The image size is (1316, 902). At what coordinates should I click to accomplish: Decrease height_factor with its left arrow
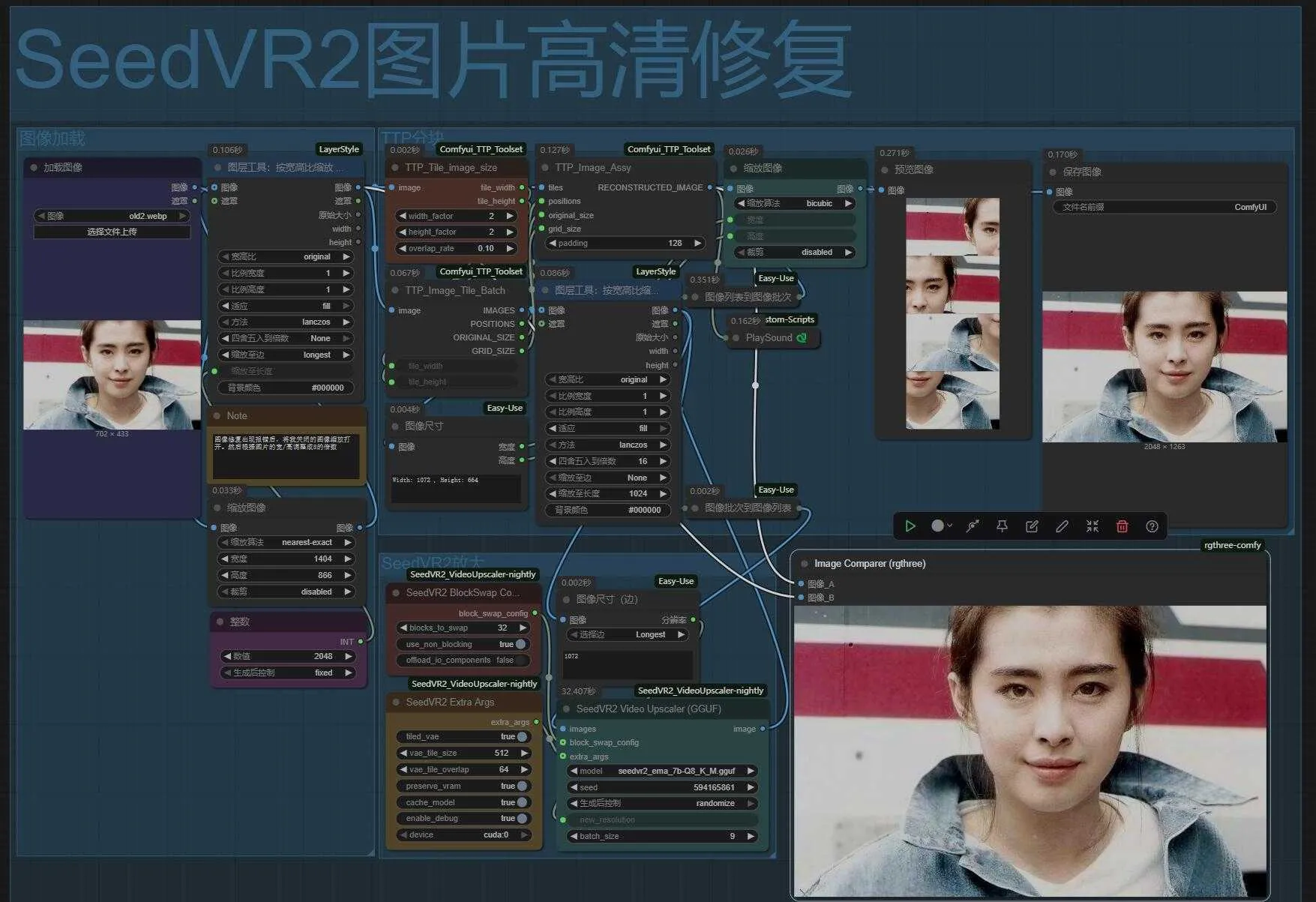click(x=403, y=232)
